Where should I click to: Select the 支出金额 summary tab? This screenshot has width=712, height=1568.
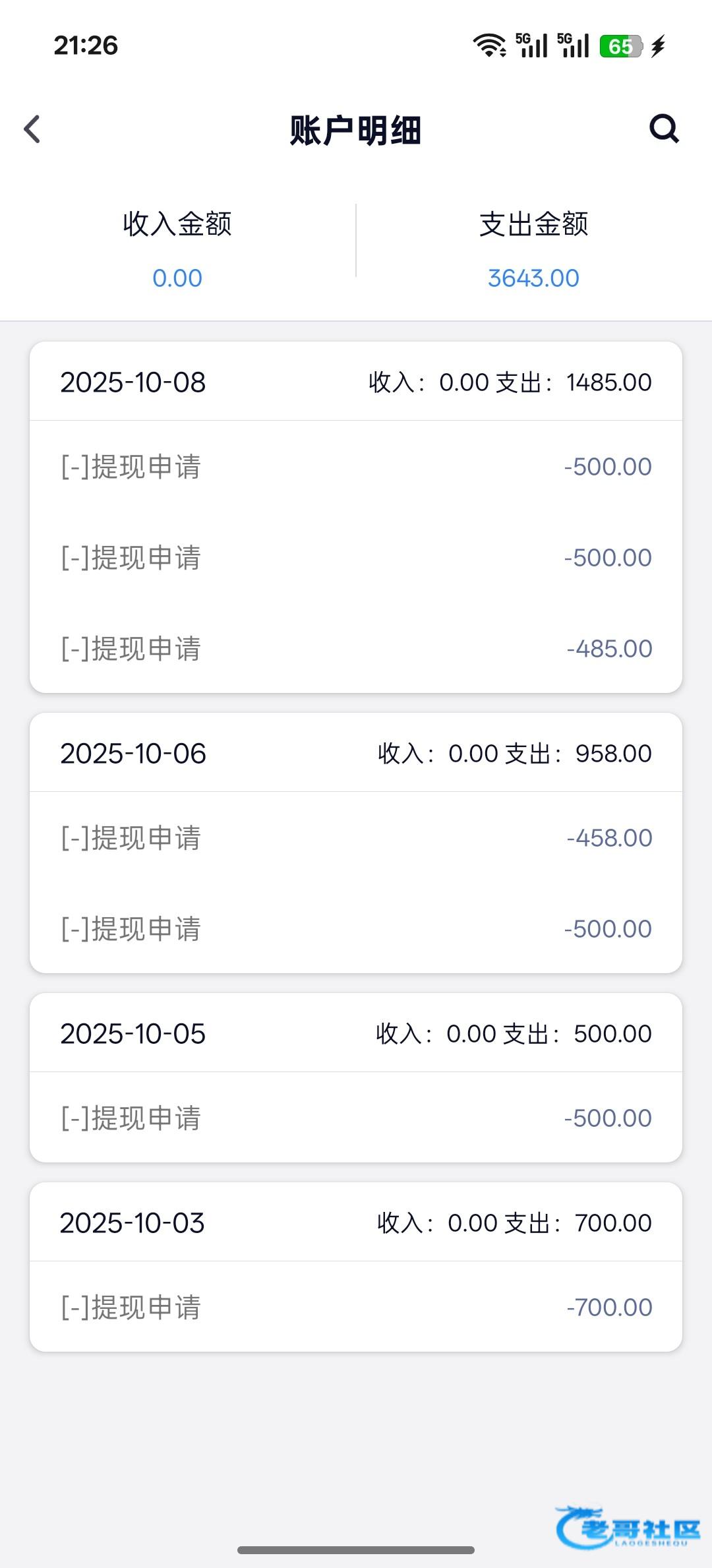click(x=533, y=224)
